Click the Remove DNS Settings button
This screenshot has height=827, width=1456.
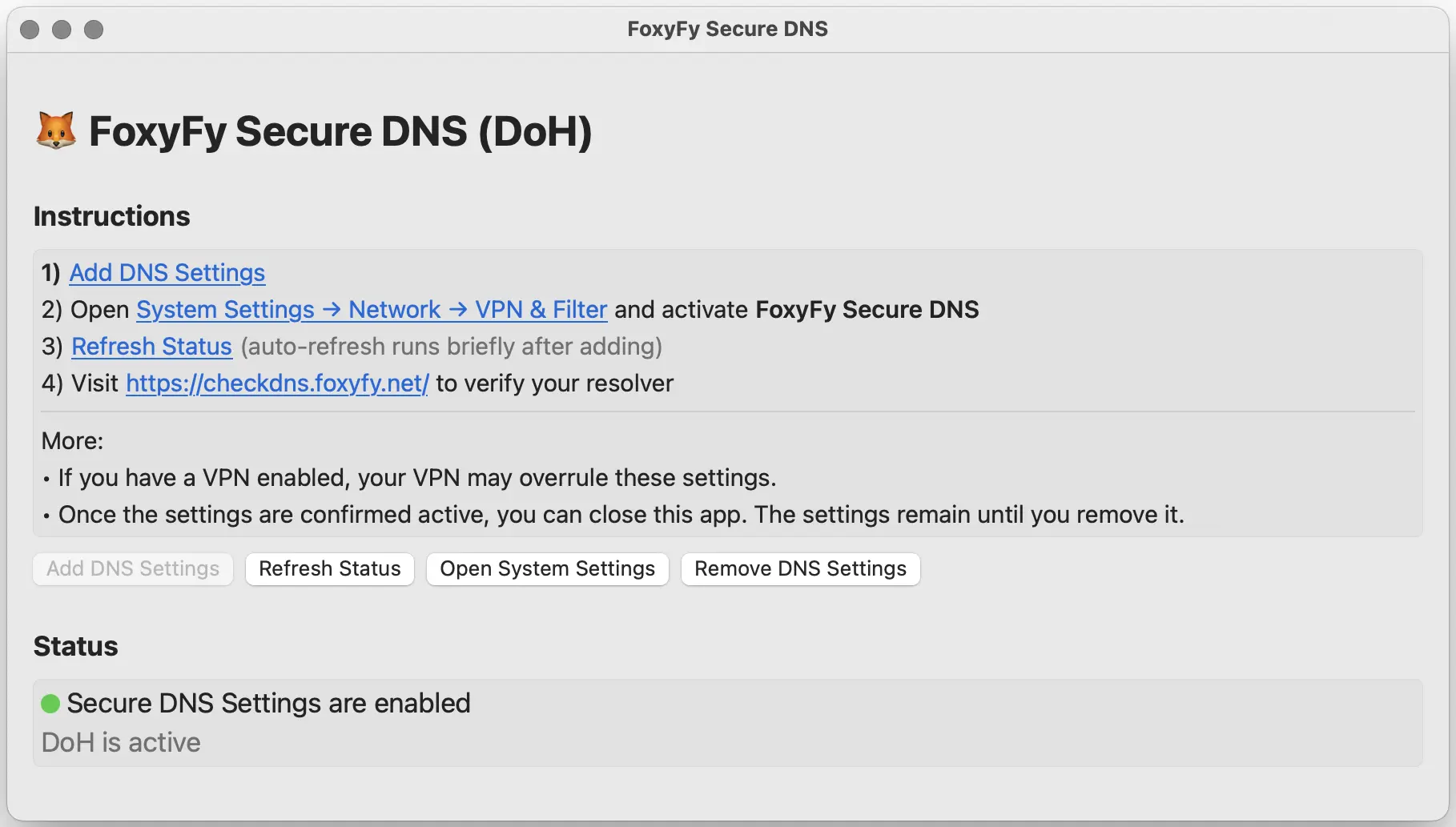pos(800,568)
